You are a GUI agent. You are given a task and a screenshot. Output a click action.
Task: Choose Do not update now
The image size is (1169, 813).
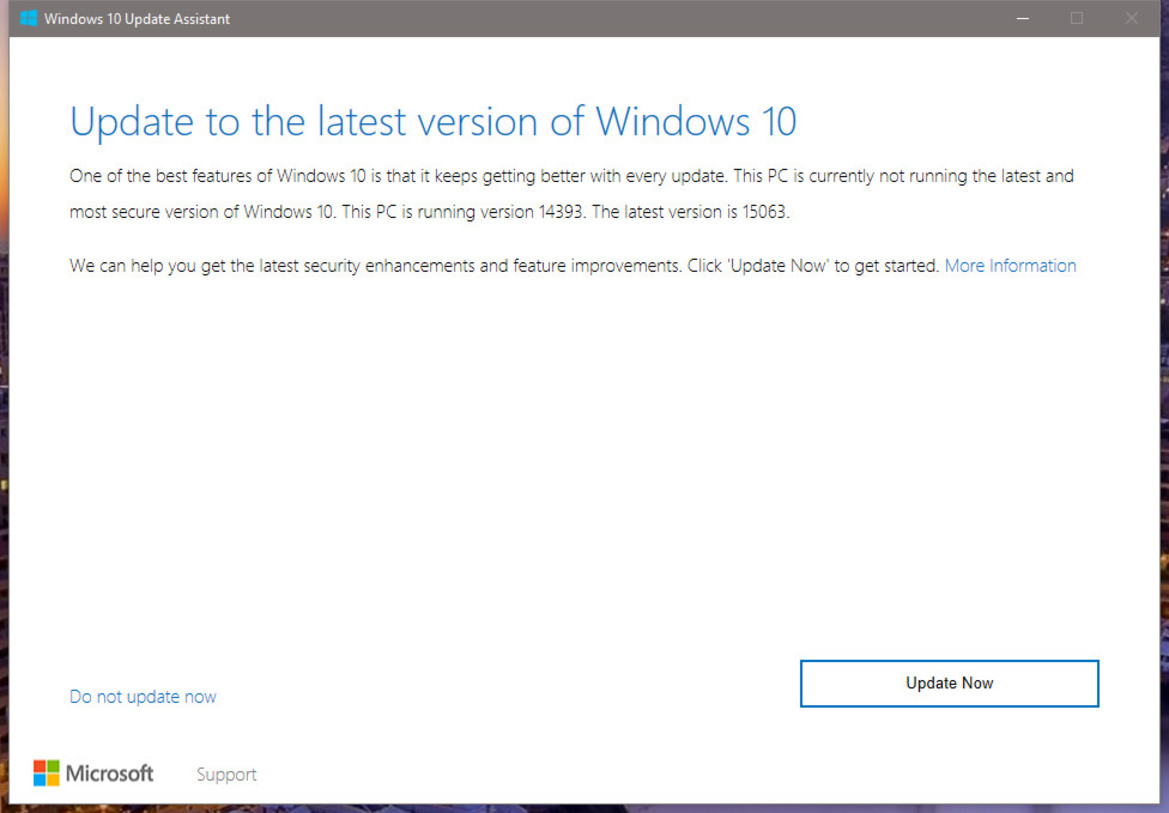click(x=142, y=697)
